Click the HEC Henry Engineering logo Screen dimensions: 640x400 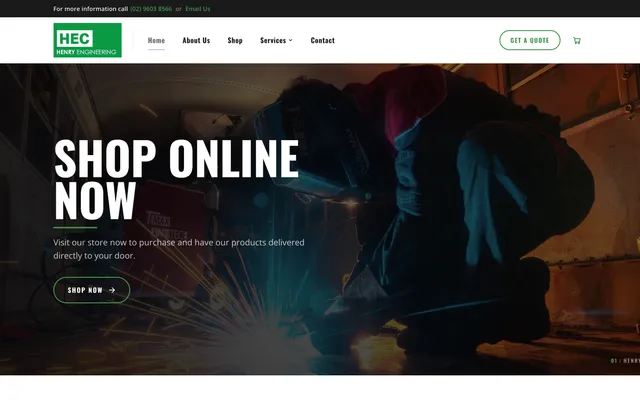pos(87,40)
